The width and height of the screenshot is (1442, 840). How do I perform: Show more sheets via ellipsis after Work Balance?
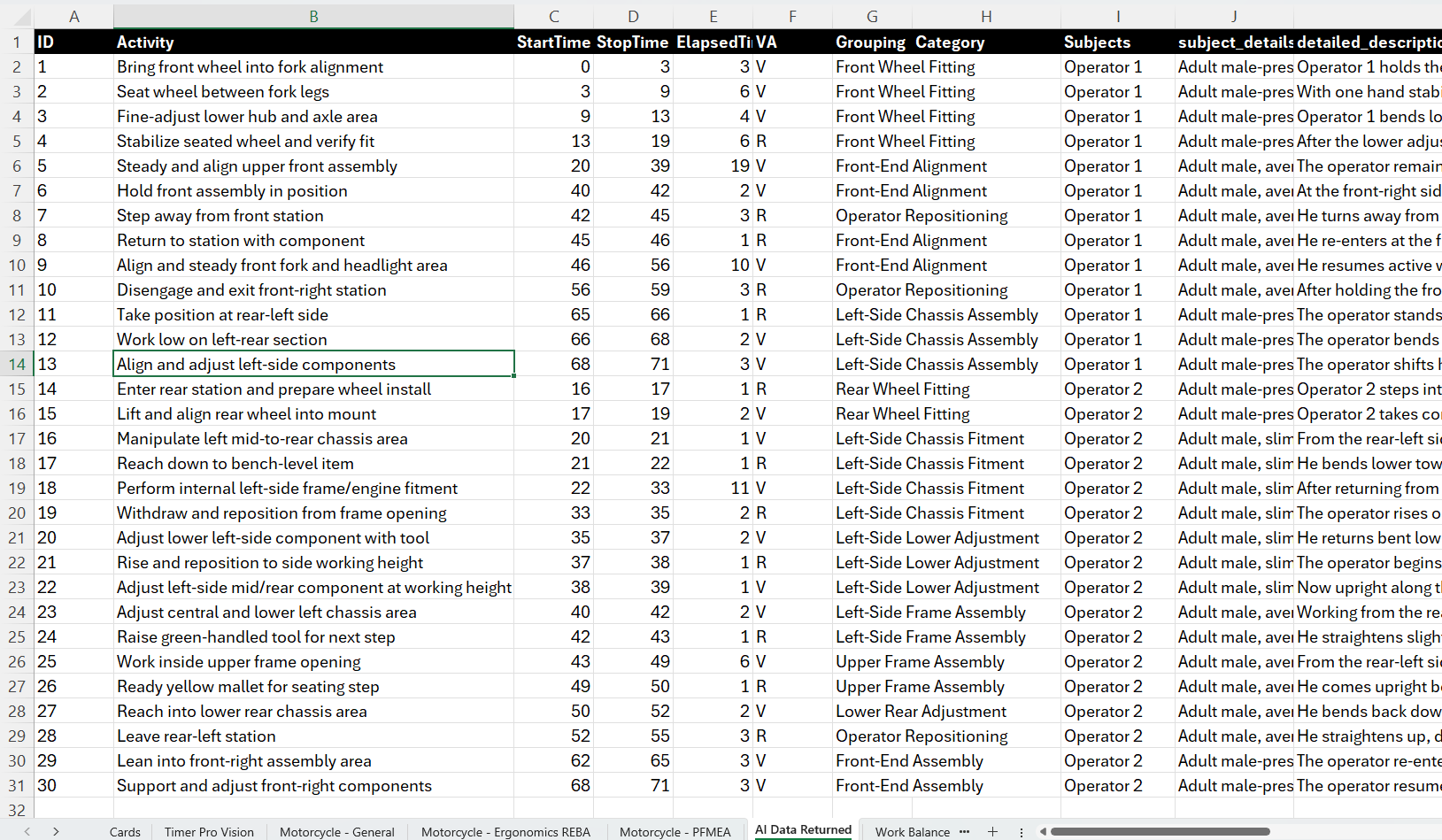pyautogui.click(x=964, y=831)
